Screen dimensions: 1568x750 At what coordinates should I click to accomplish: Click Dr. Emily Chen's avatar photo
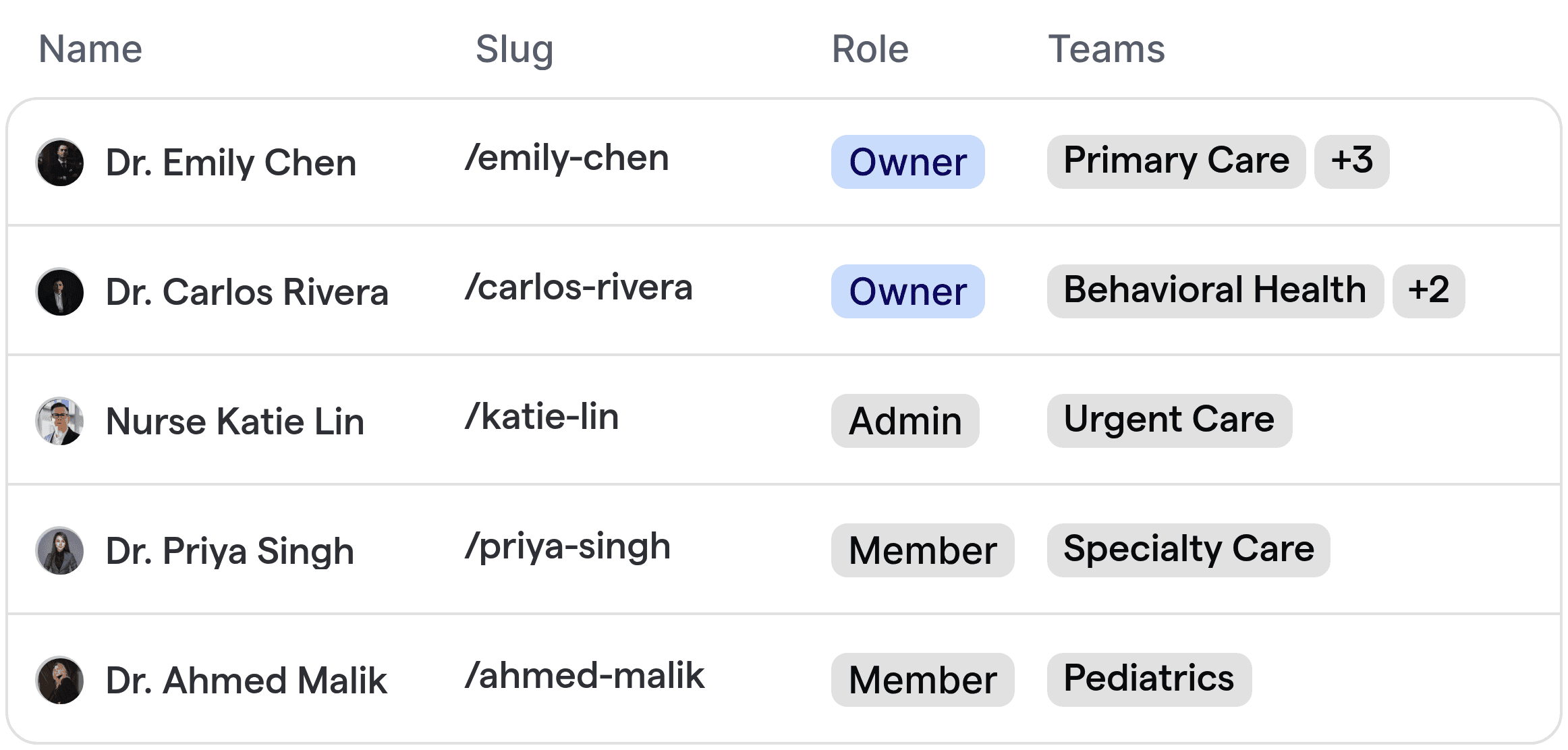tap(60, 163)
